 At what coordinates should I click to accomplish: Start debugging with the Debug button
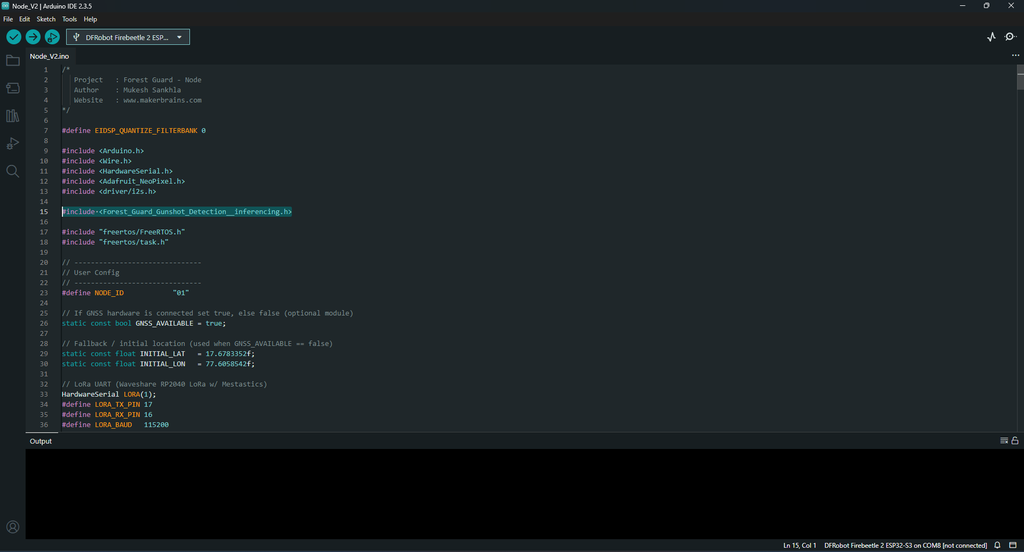pos(52,37)
